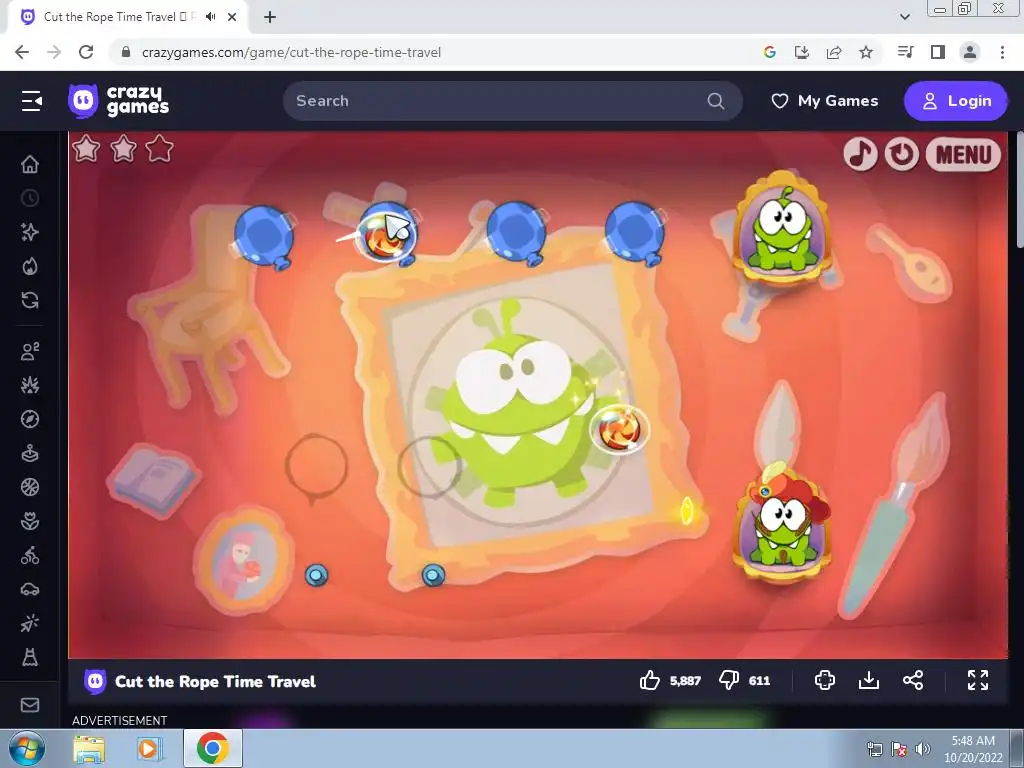
Task: Open Windows Media Player from taskbar
Action: coord(148,748)
